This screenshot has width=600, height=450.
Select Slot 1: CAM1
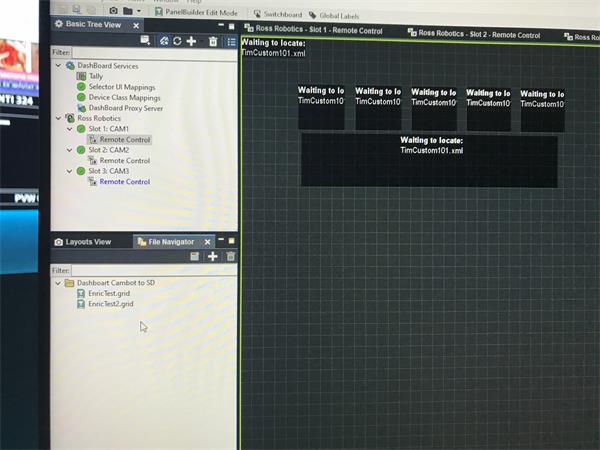pos(109,129)
